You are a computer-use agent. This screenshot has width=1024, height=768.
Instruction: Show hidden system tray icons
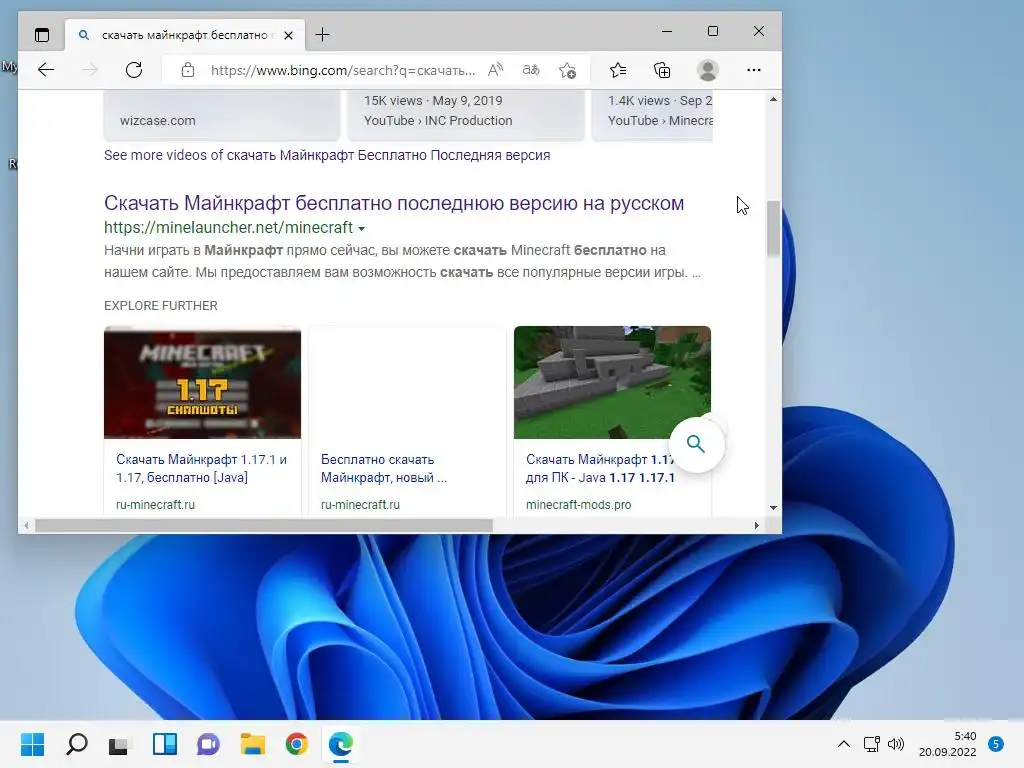click(x=844, y=744)
